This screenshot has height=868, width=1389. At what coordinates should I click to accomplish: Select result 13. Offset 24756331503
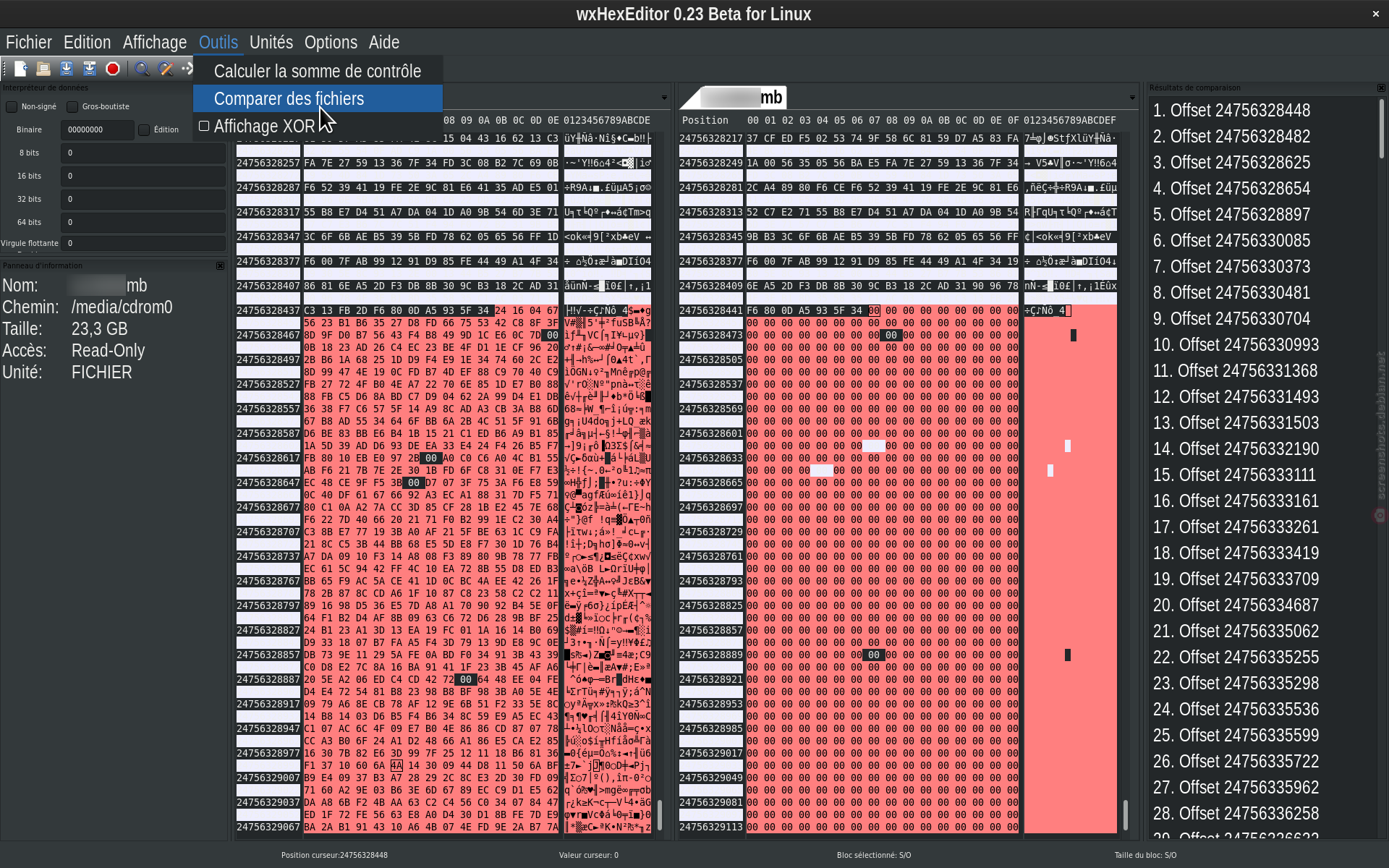click(1236, 422)
